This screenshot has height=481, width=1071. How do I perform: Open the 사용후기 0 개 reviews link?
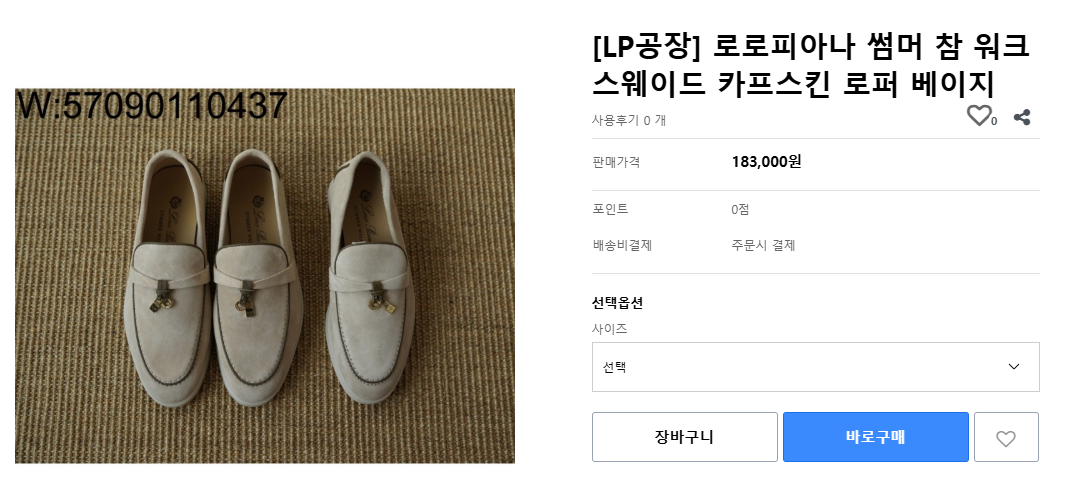click(629, 120)
